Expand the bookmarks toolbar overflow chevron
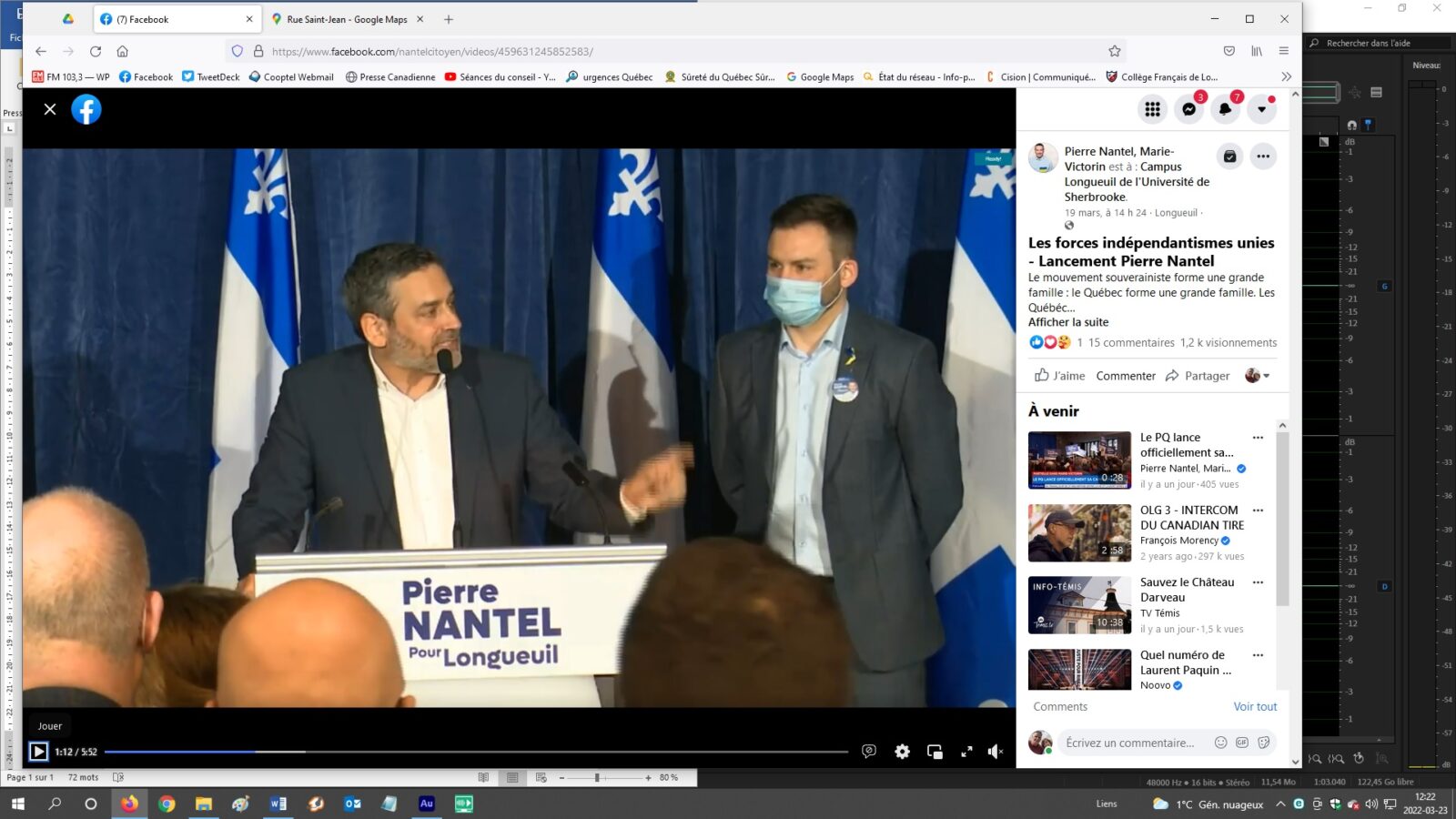This screenshot has width=1456, height=819. [x=1286, y=77]
